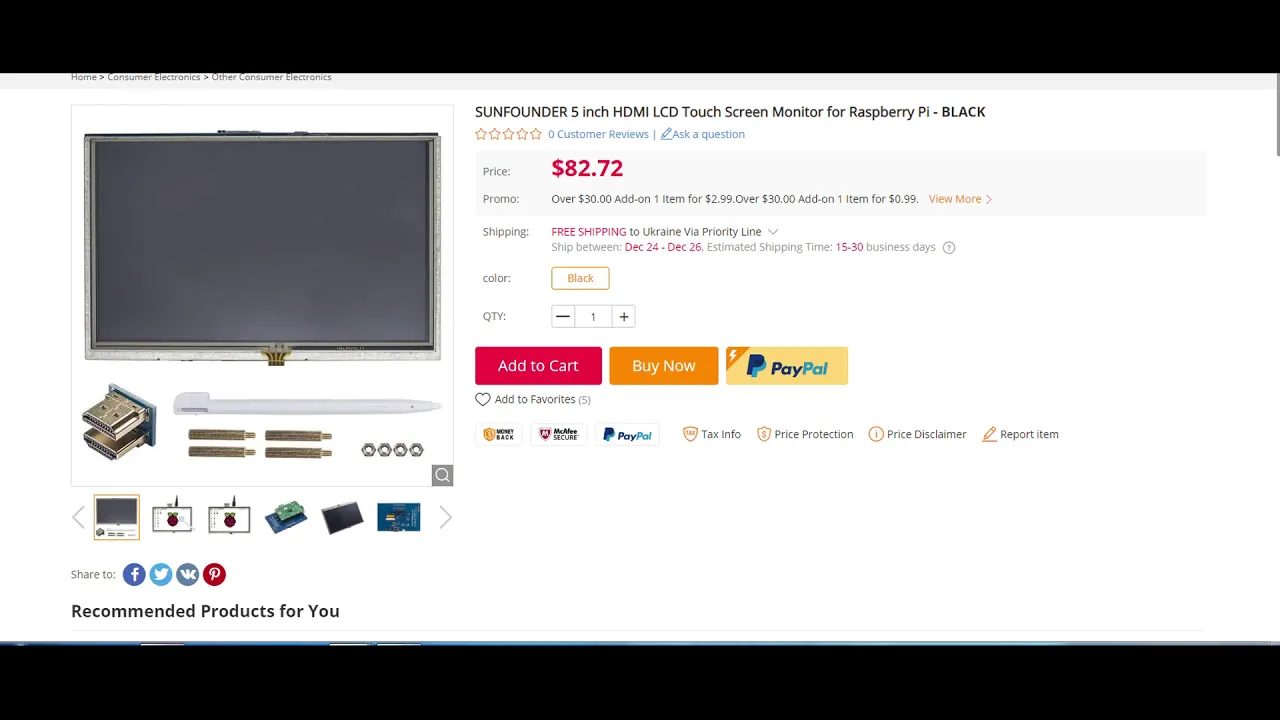This screenshot has width=1280, height=720.
Task: Click the shipping time help question icon
Action: pos(949,248)
